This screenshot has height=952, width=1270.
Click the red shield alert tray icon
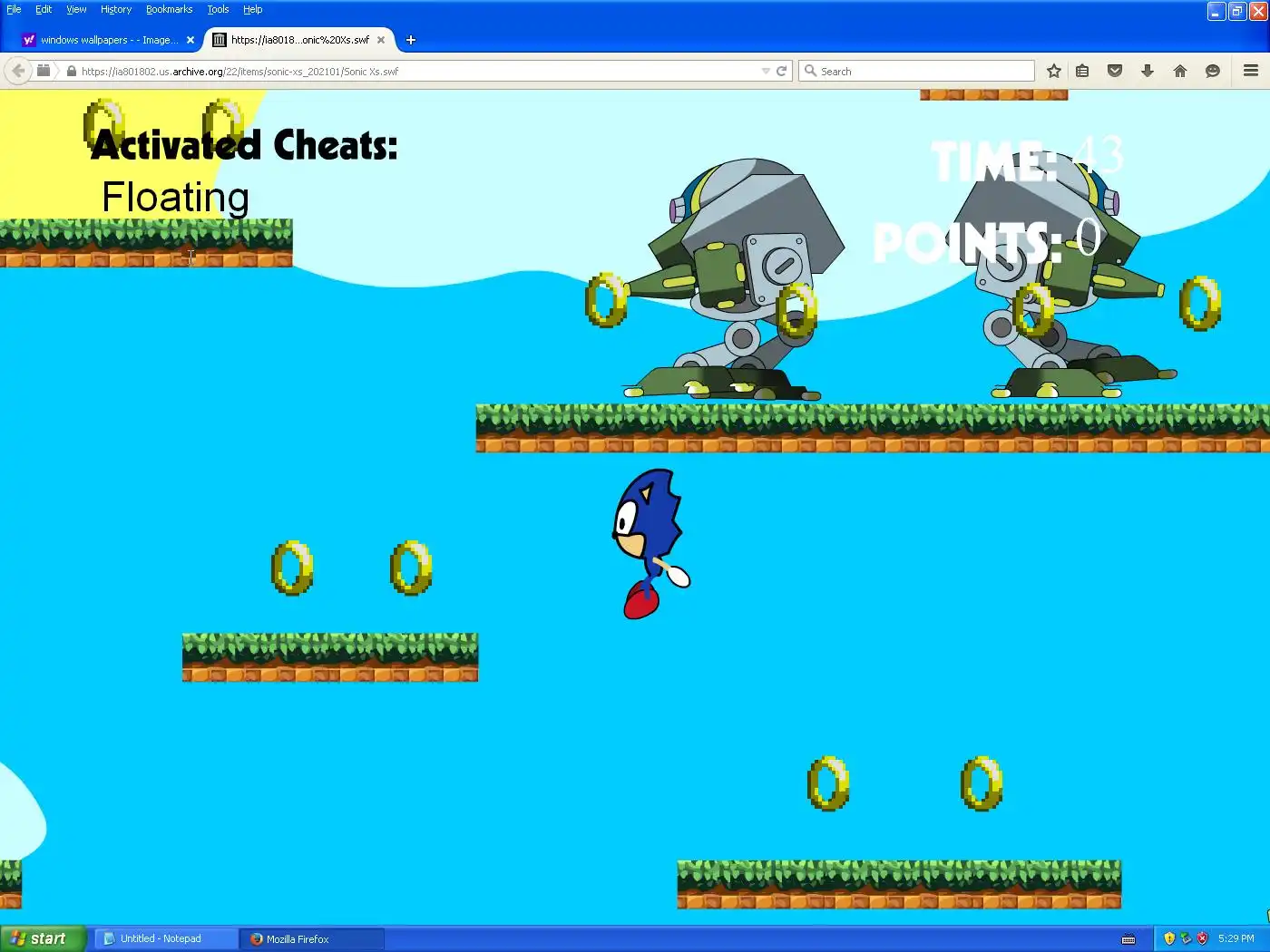tap(1202, 938)
